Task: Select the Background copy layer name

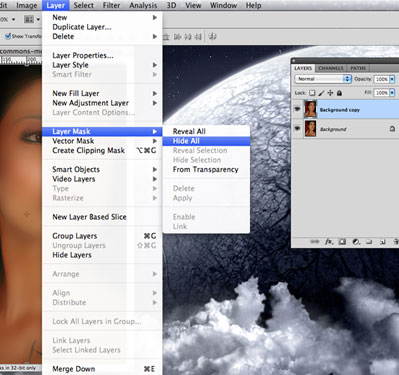Action: point(340,110)
